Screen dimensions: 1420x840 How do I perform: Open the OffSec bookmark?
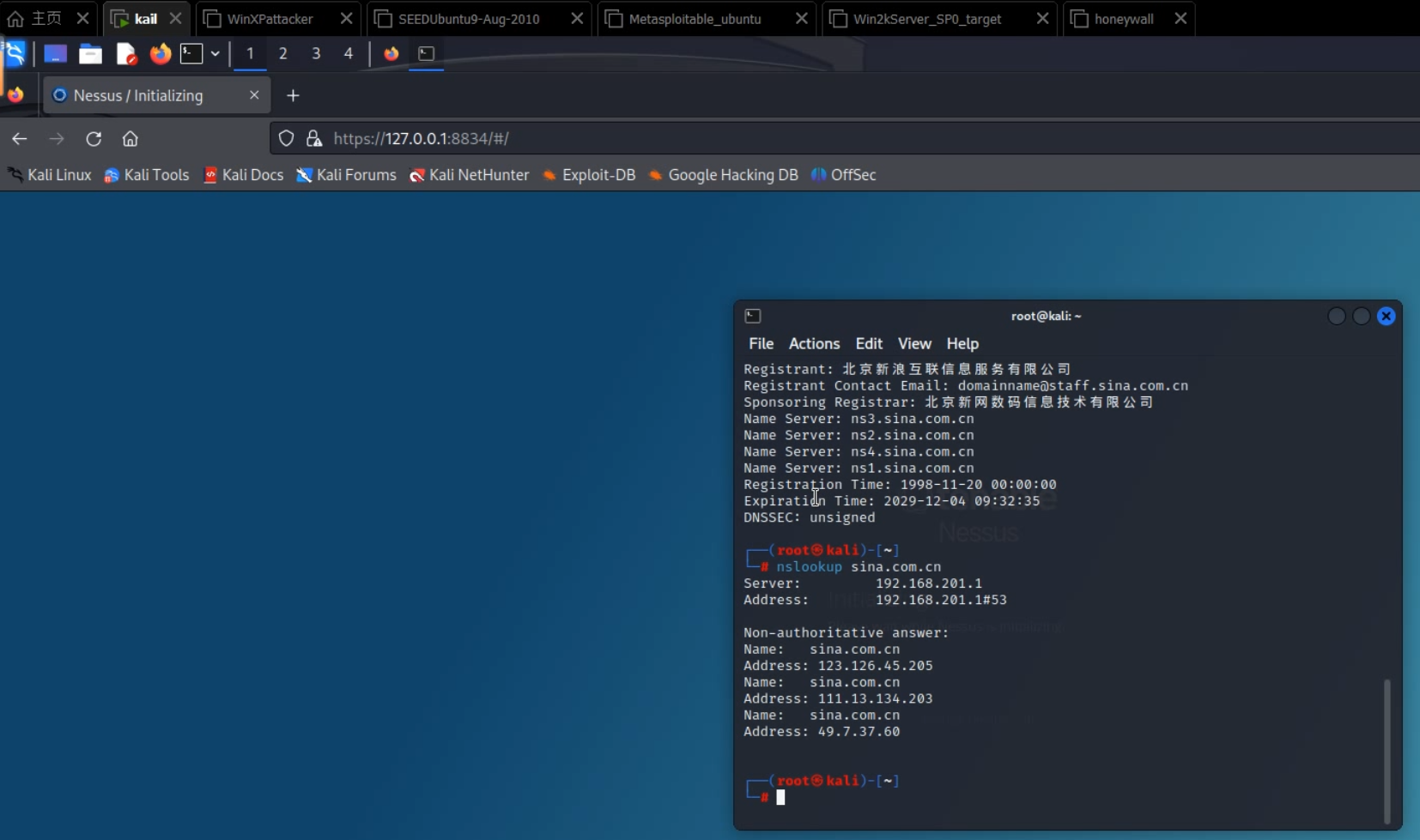844,175
